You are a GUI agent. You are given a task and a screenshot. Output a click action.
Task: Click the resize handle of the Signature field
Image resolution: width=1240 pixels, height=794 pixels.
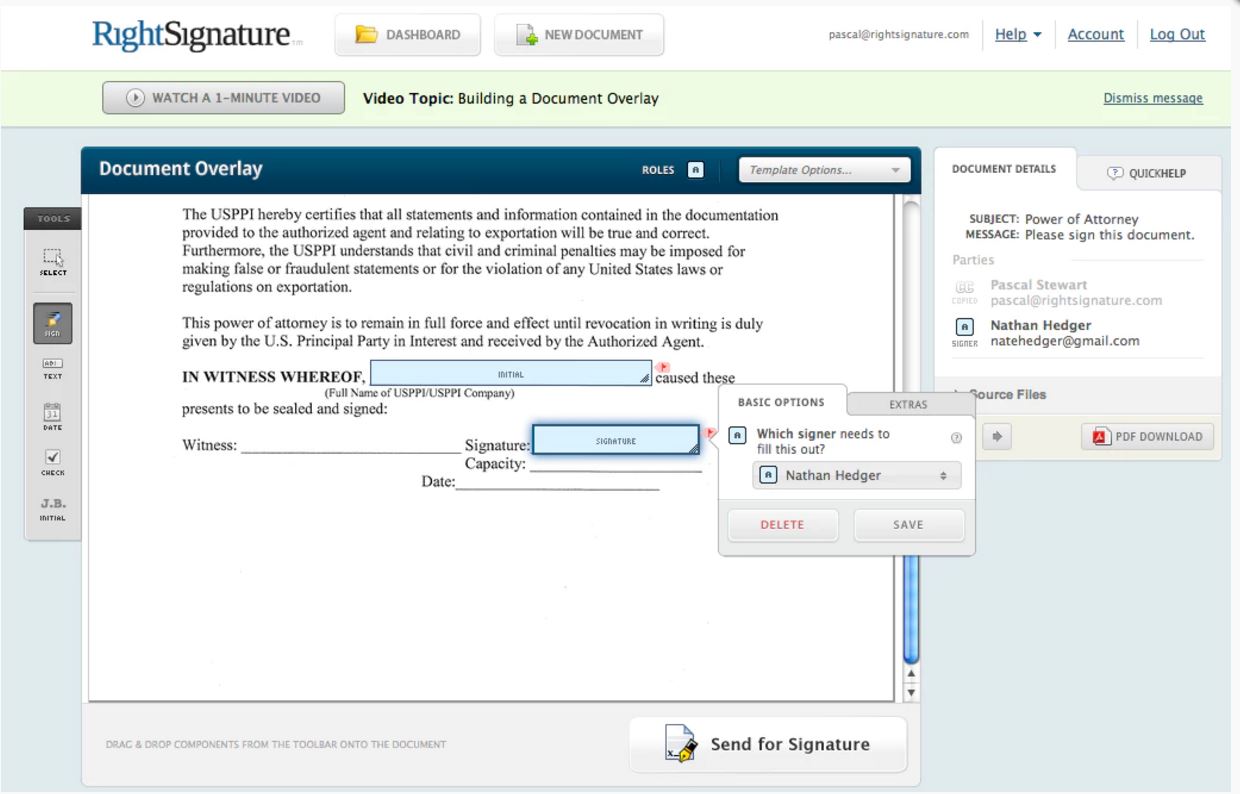[693, 449]
